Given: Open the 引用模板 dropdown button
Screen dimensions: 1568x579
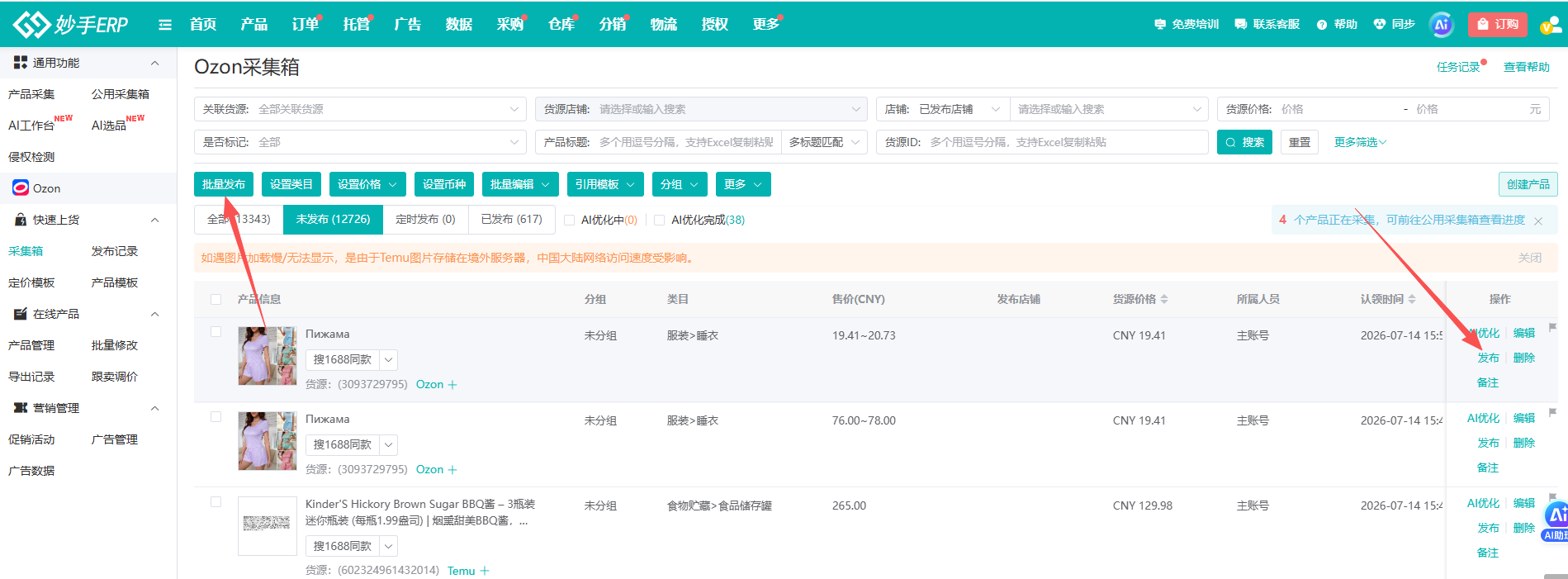Looking at the screenshot, I should [605, 184].
